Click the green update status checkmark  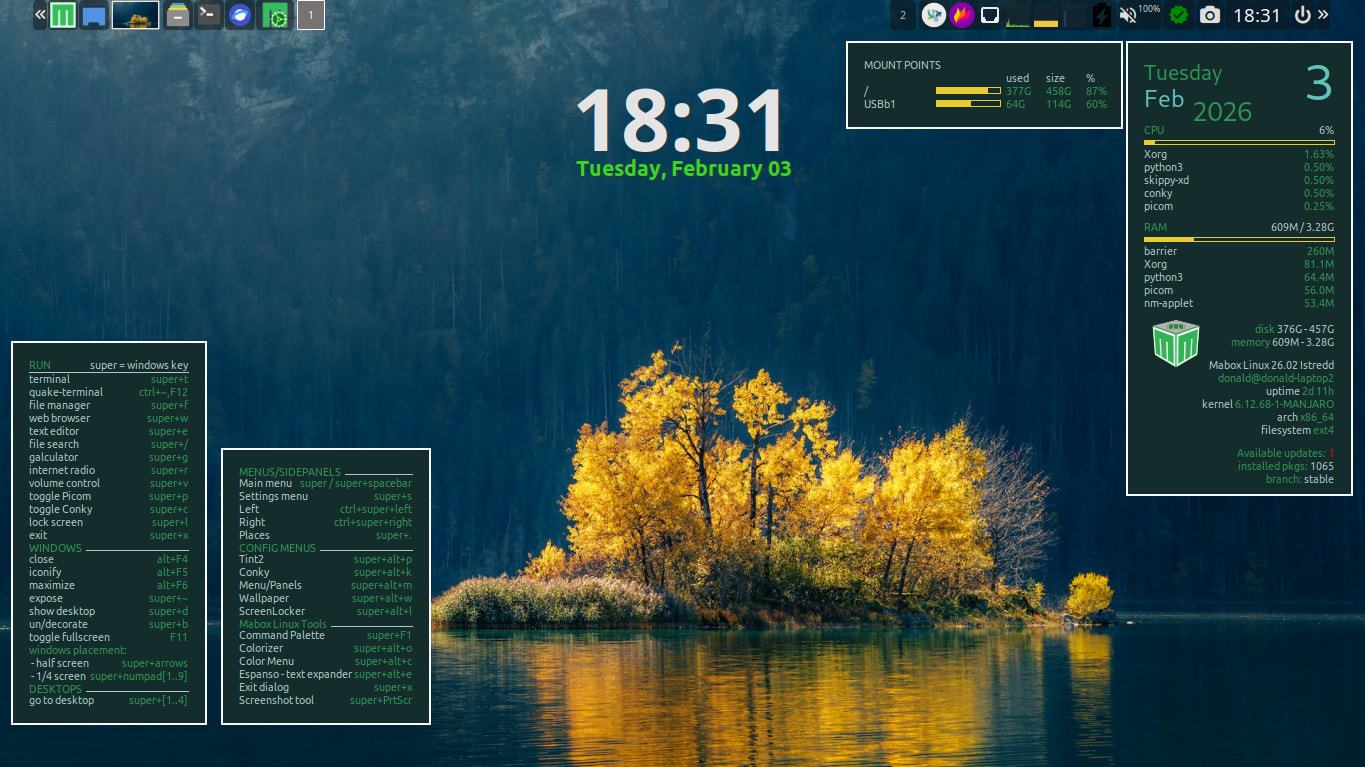coord(1180,15)
